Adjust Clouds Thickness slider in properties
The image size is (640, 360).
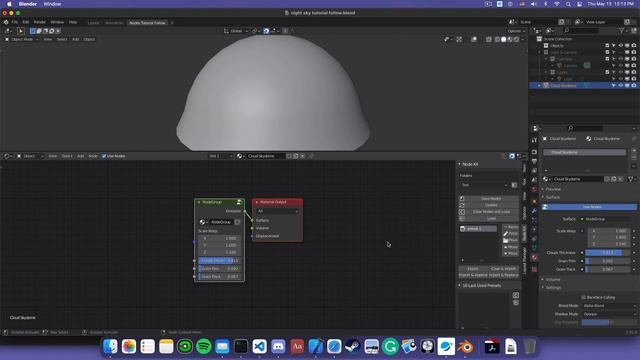pyautogui.click(x=607, y=253)
